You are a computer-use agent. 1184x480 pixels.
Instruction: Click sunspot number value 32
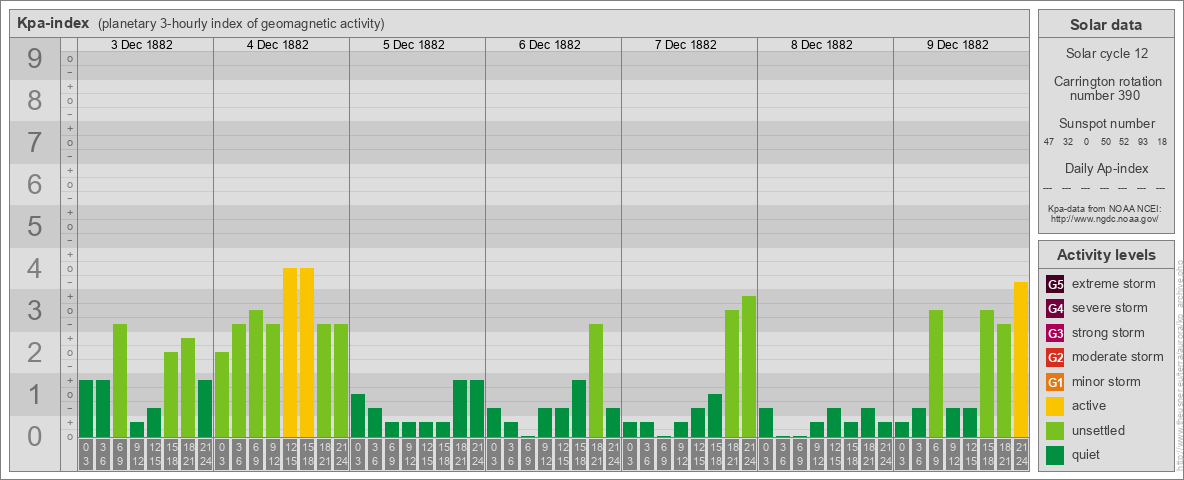click(x=1068, y=142)
